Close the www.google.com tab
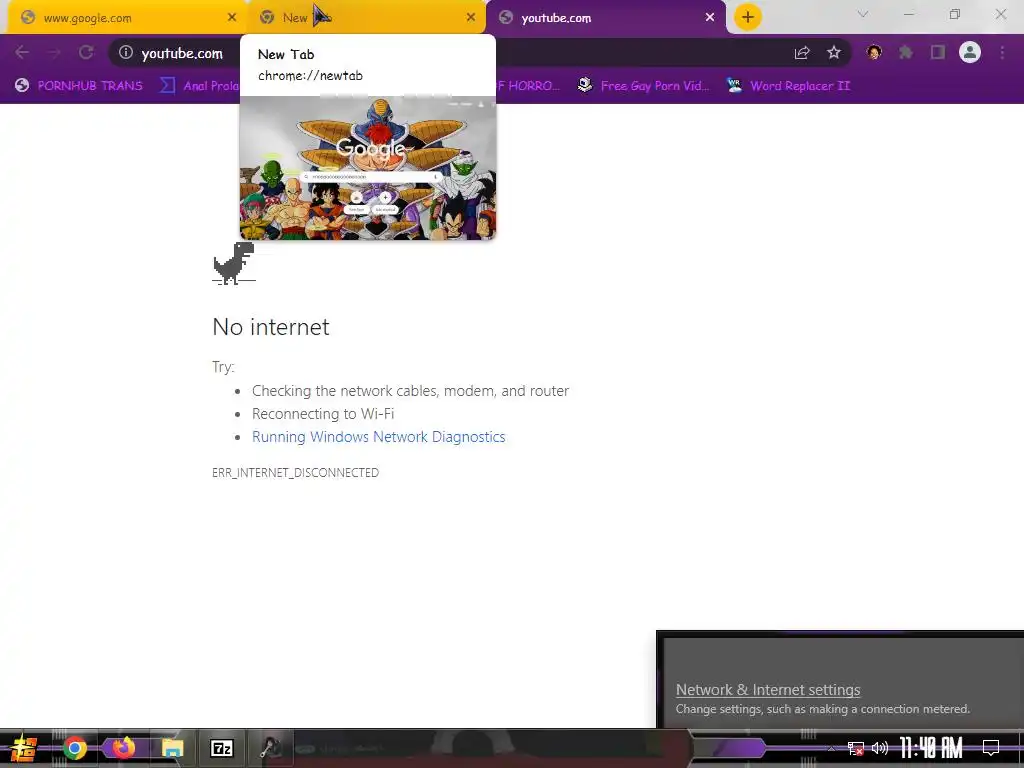The image size is (1024, 768). pyautogui.click(x=232, y=18)
